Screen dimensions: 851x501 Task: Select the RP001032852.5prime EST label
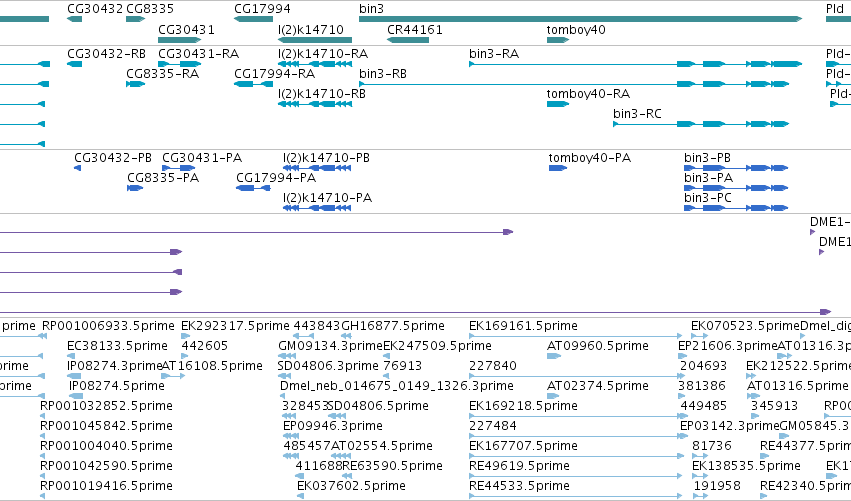(106, 406)
